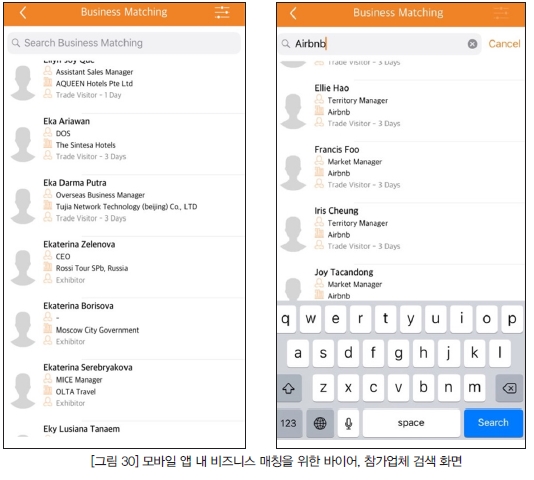Screen dimensions: 534x480
Task: Tap the microphone dictation key
Action: point(348,423)
